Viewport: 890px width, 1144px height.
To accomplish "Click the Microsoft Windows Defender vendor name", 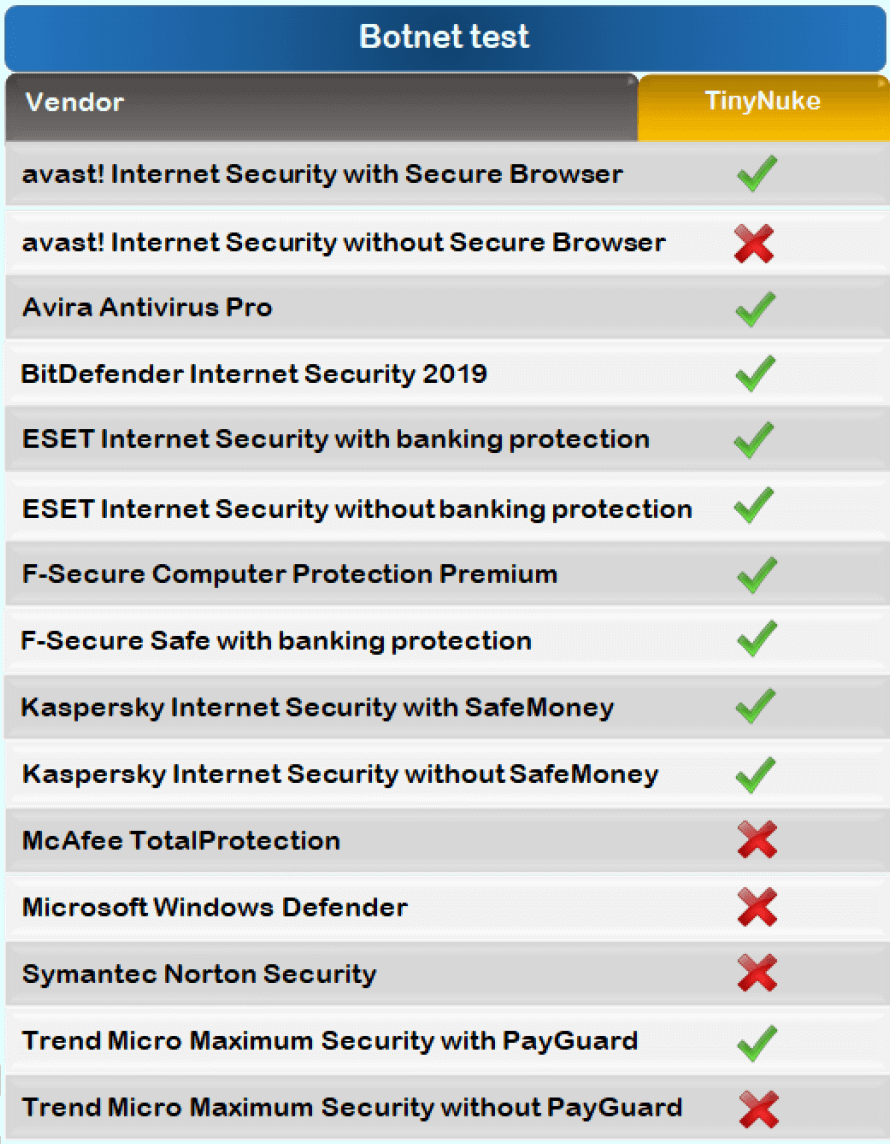I will coord(215,908).
